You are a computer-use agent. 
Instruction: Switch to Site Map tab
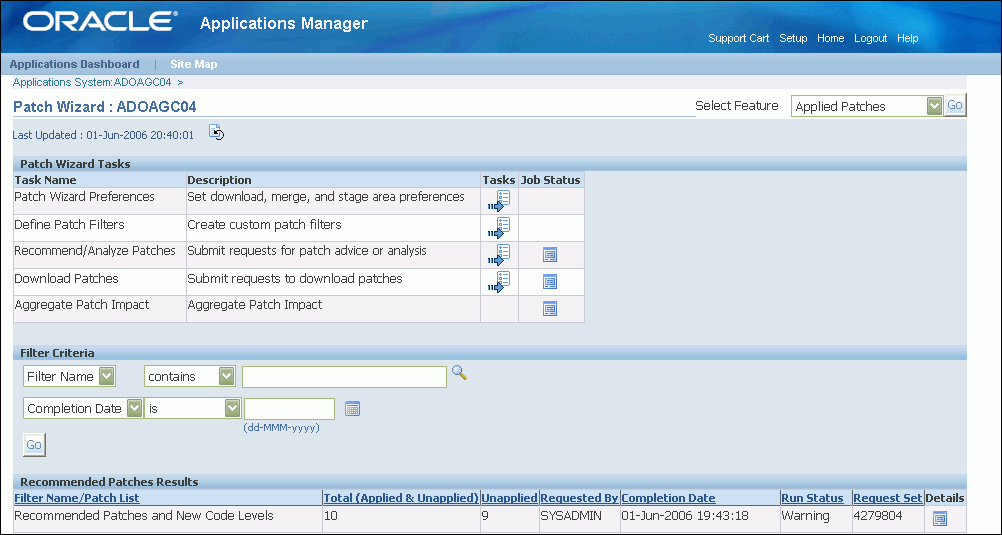click(194, 64)
